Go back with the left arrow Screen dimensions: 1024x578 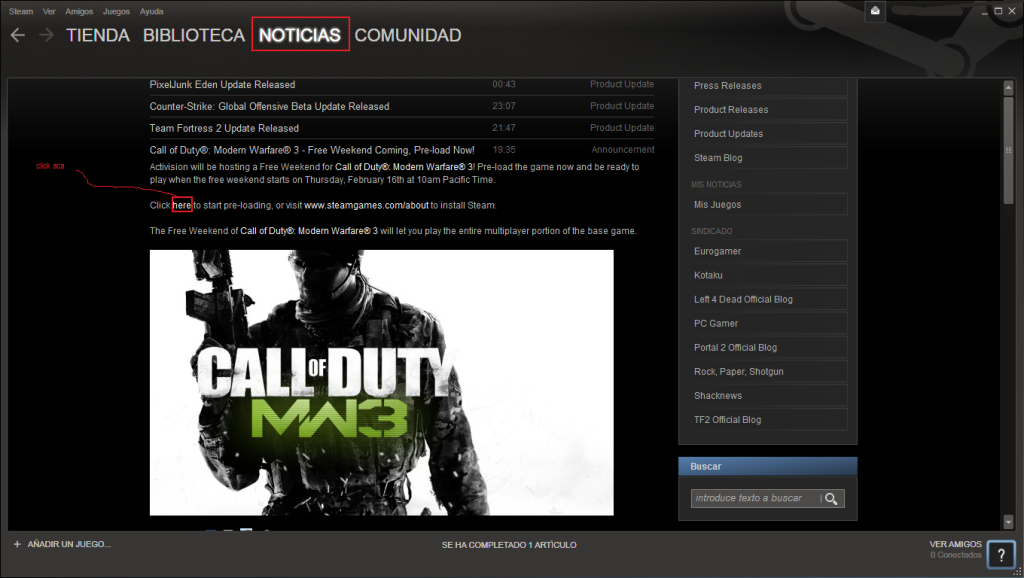pos(18,35)
